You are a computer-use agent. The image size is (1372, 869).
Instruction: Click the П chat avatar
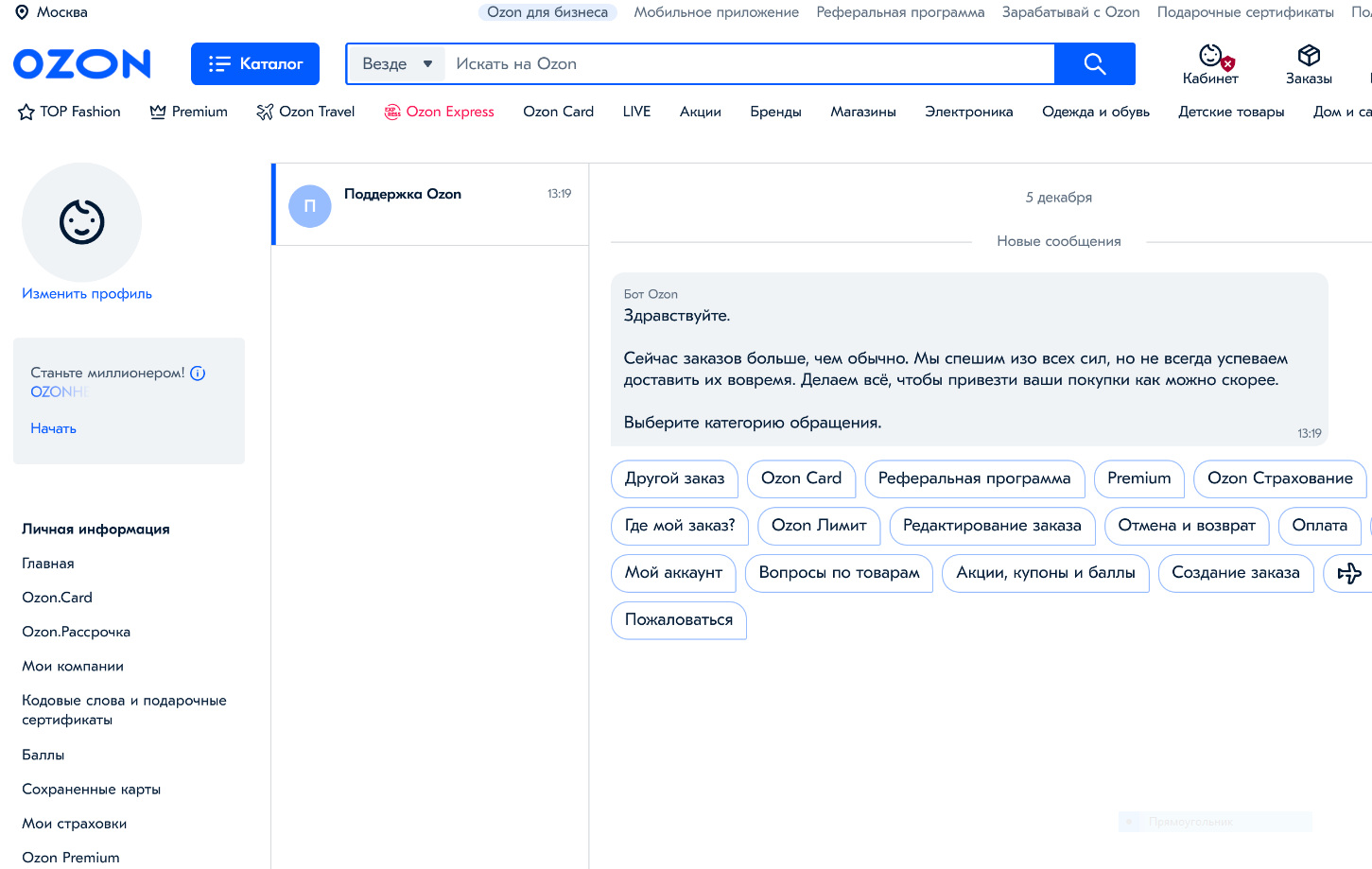pyautogui.click(x=309, y=206)
